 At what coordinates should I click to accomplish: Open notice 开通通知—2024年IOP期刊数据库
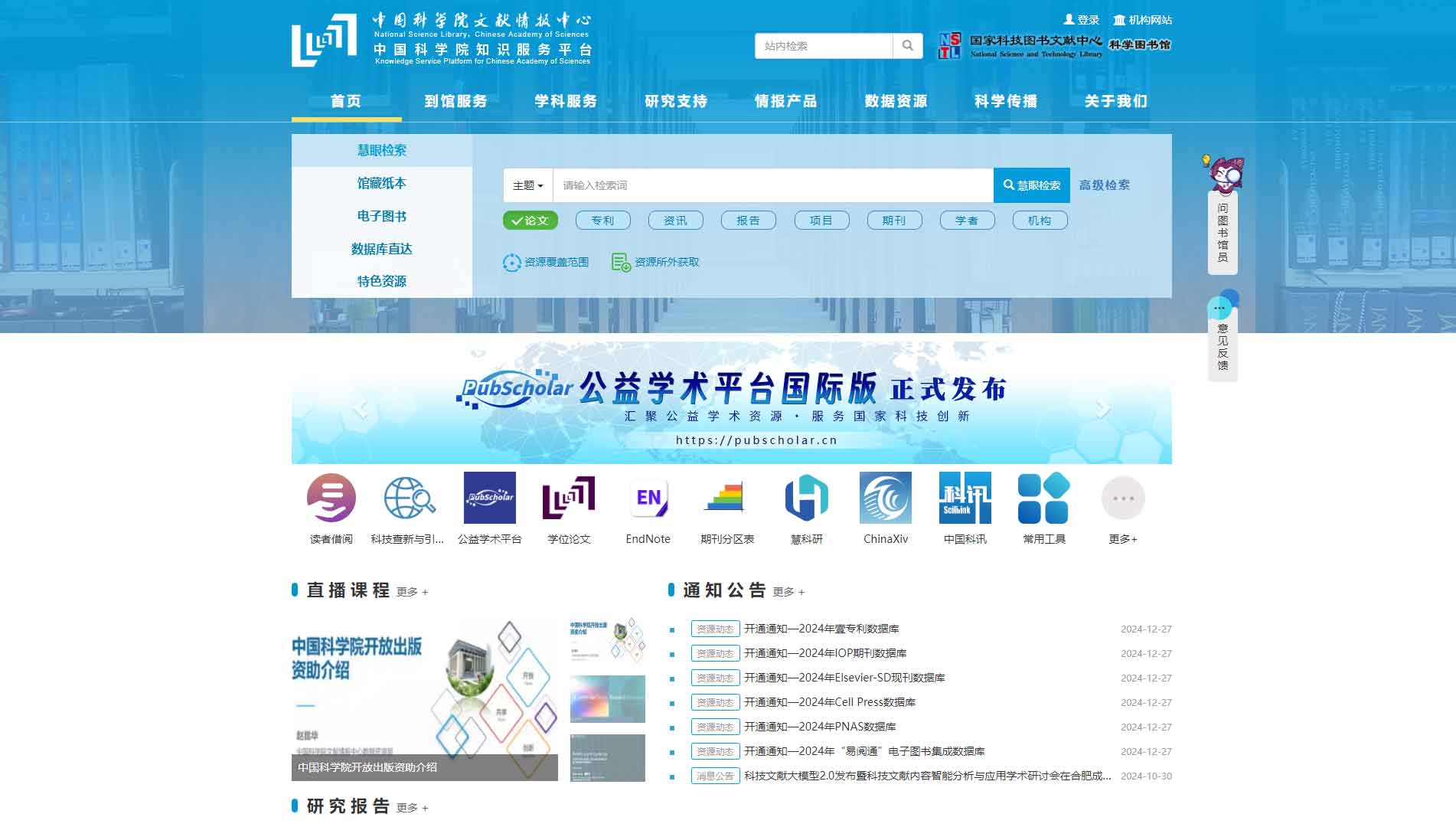(x=825, y=653)
